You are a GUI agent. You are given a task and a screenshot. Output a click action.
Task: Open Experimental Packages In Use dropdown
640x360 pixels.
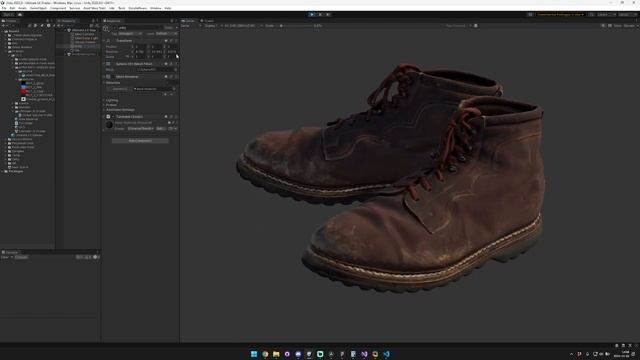point(560,15)
